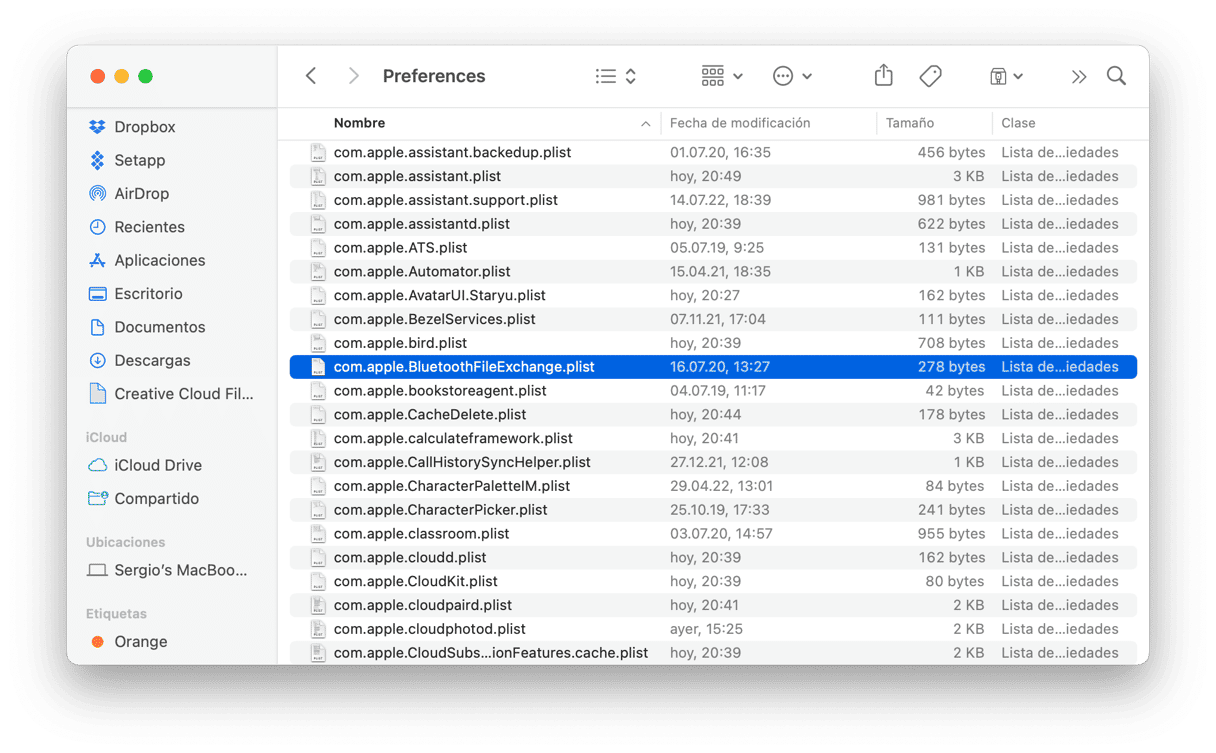
Task: Open AirDrop in the sidebar
Action: point(141,194)
